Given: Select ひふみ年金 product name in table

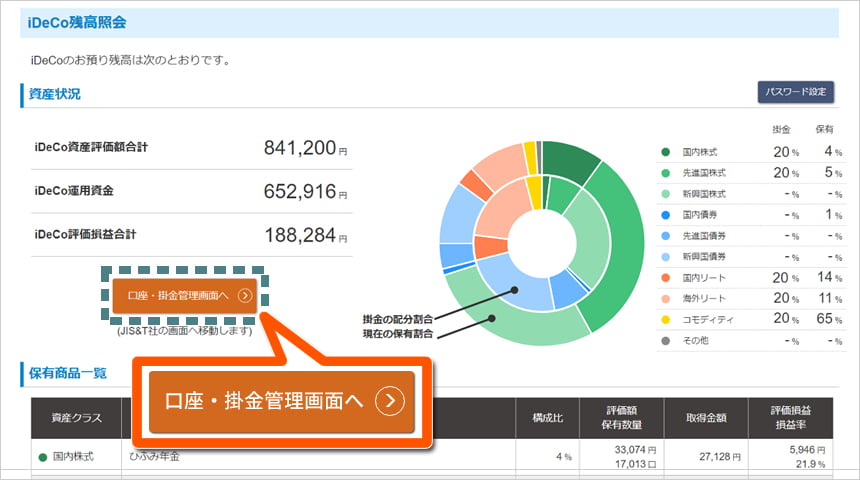Looking at the screenshot, I should click(x=155, y=456).
